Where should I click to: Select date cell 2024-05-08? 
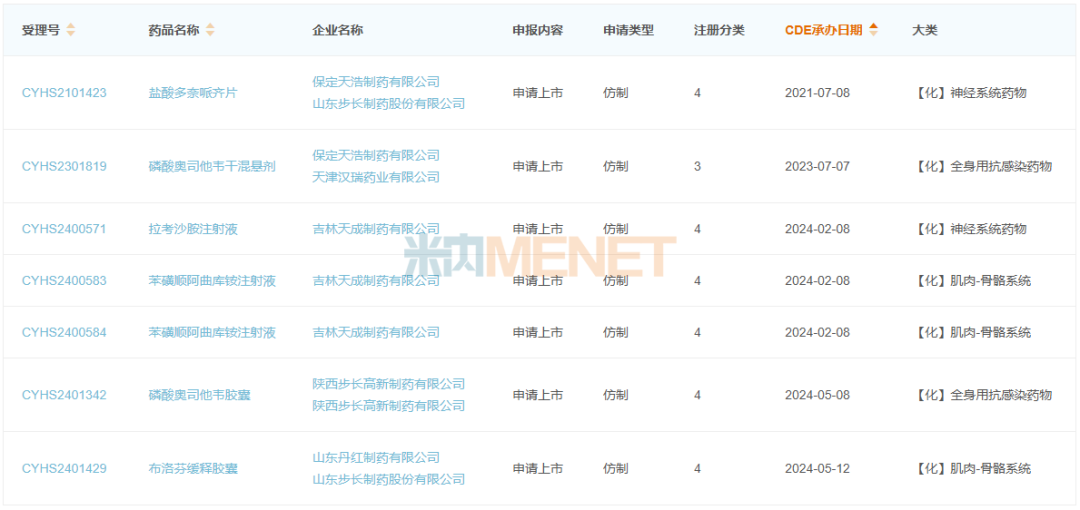coord(817,395)
